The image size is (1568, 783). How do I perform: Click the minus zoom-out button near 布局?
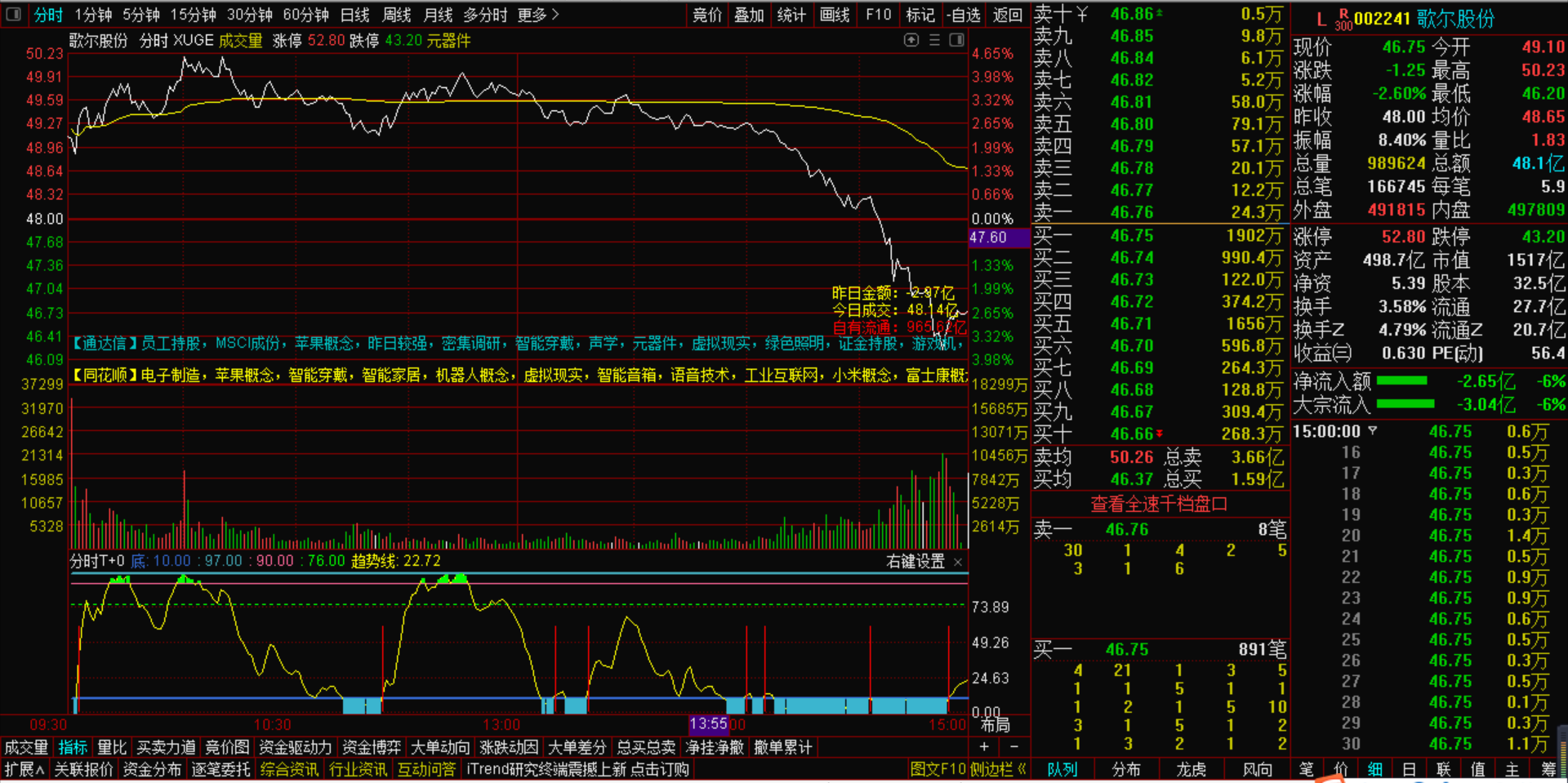[x=1014, y=746]
